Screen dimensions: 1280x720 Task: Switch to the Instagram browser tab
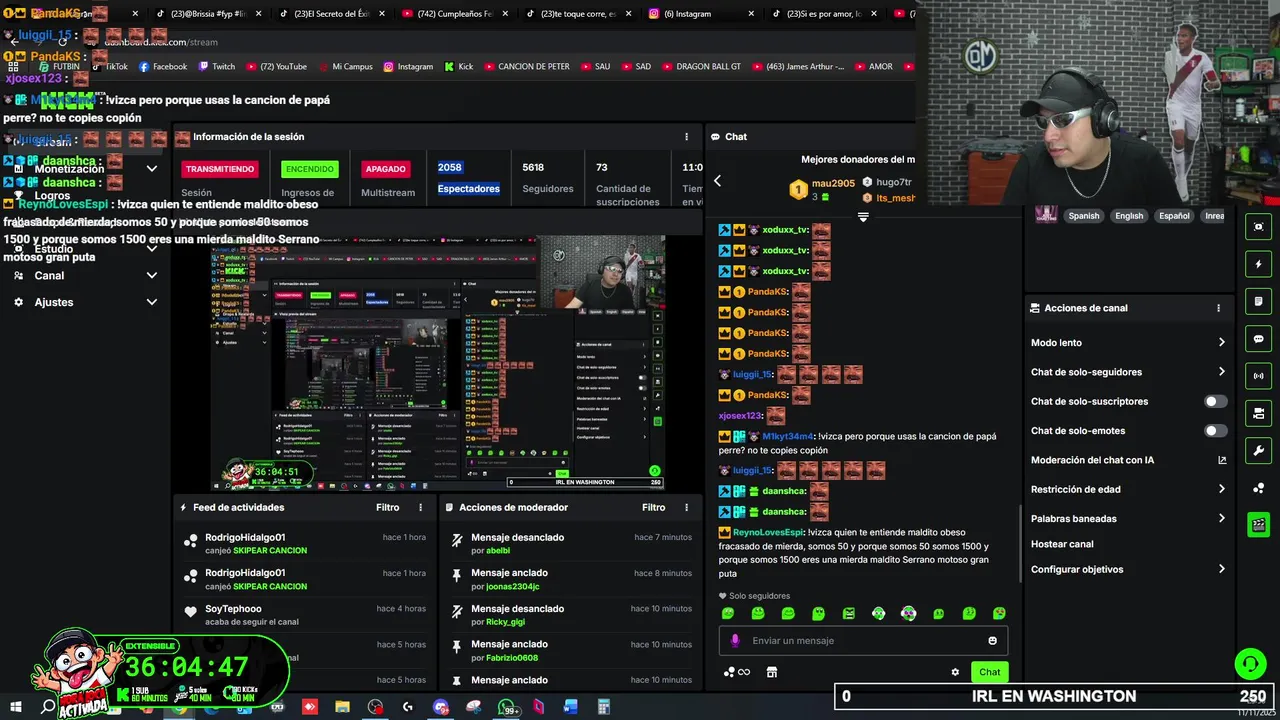coord(701,14)
